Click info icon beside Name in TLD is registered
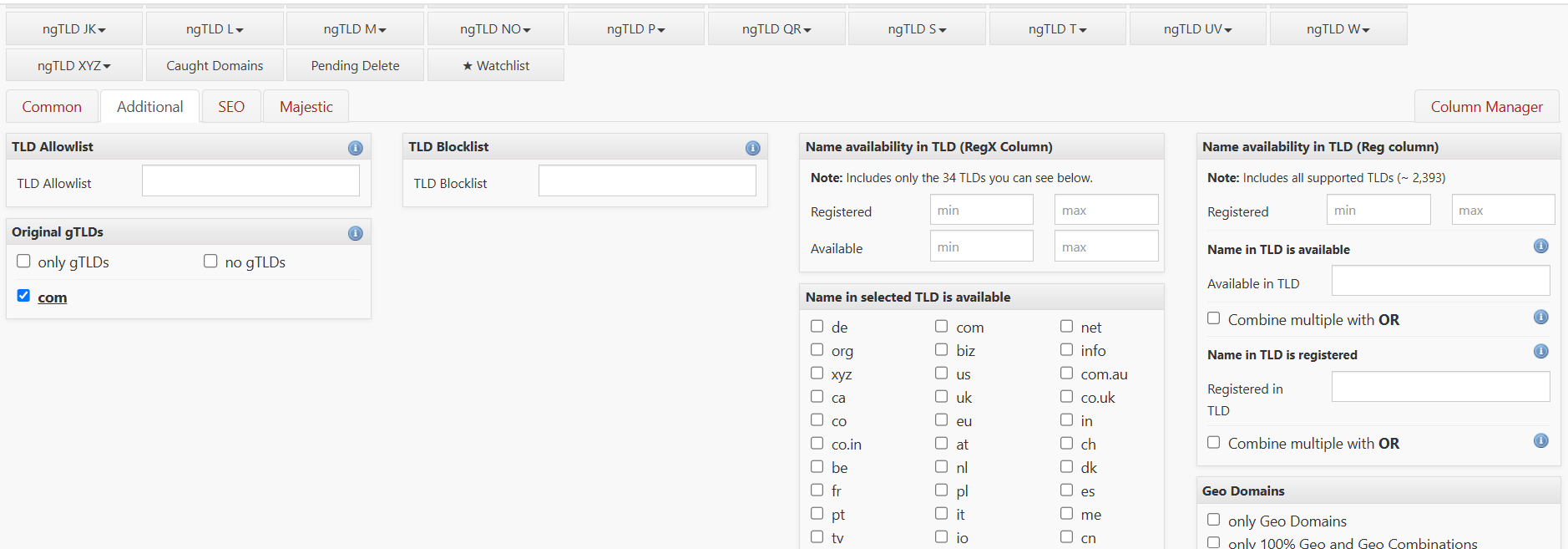 (x=1540, y=352)
